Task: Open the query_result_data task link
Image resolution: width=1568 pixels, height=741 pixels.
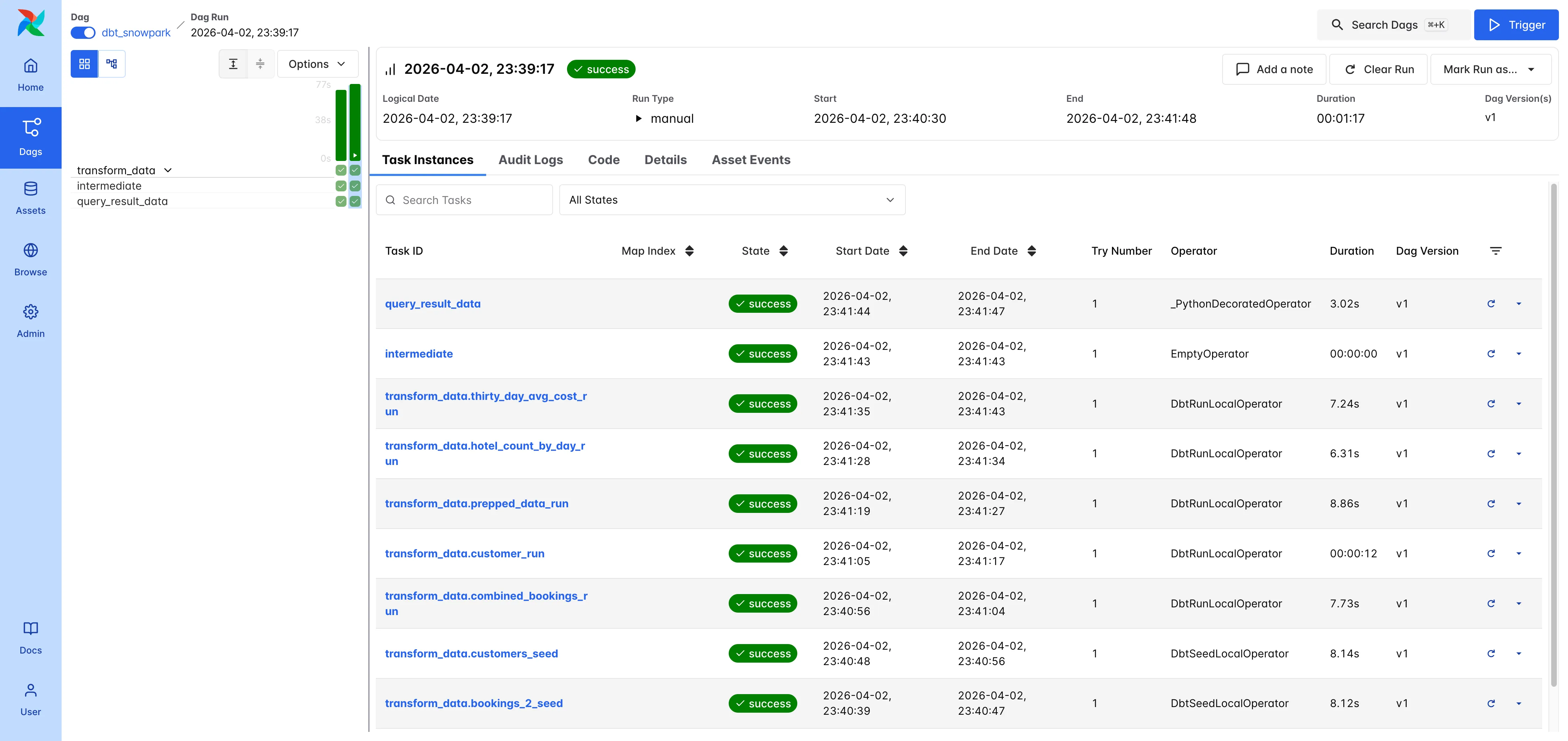Action: pyautogui.click(x=433, y=304)
